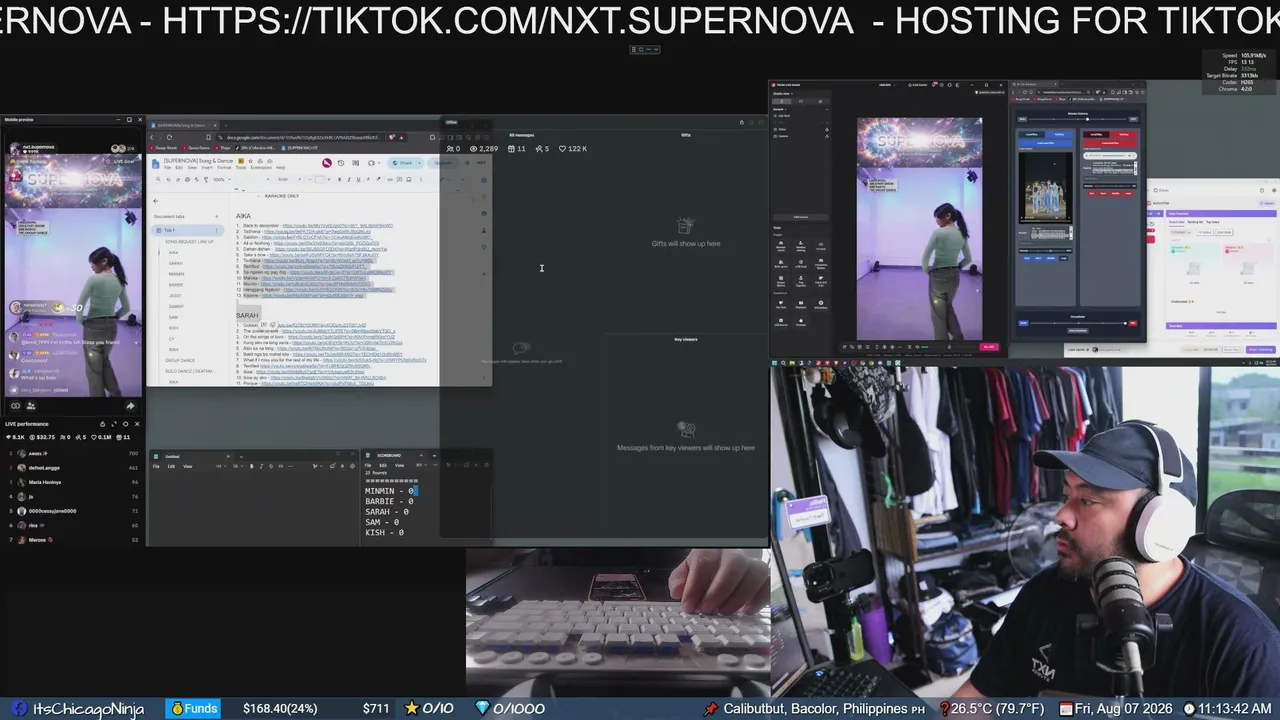Image resolution: width=1280 pixels, height=720 pixels.
Task: Select defnot.angge row in LIVE performance list
Action: click(74, 467)
